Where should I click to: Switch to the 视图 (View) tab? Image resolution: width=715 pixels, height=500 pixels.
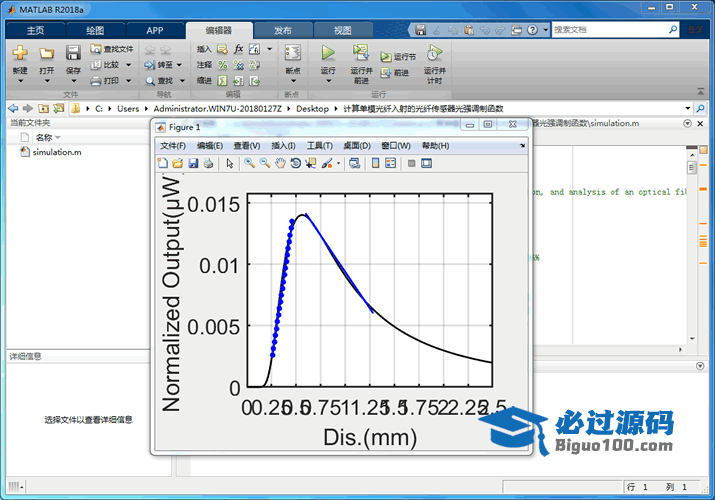coord(343,31)
